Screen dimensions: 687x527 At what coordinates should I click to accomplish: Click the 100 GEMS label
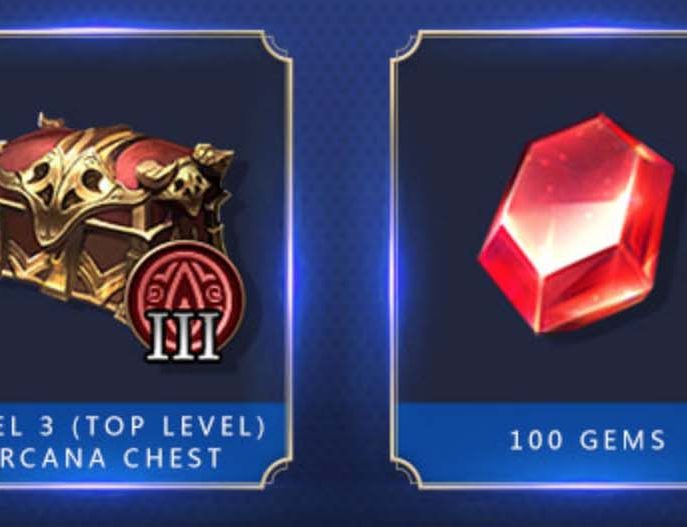click(x=587, y=439)
